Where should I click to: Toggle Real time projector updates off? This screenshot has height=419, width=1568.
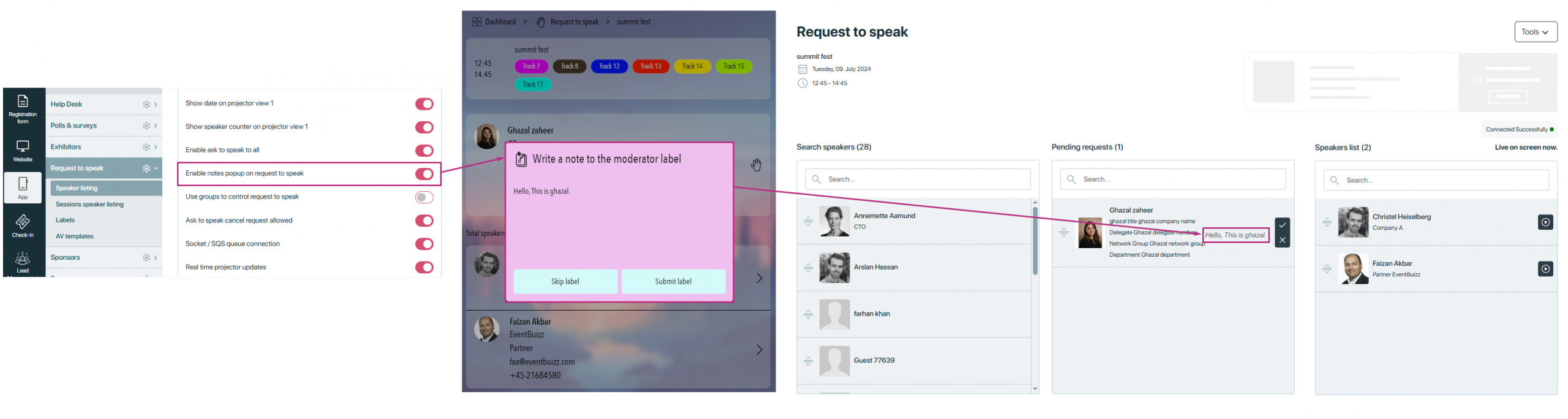424,268
